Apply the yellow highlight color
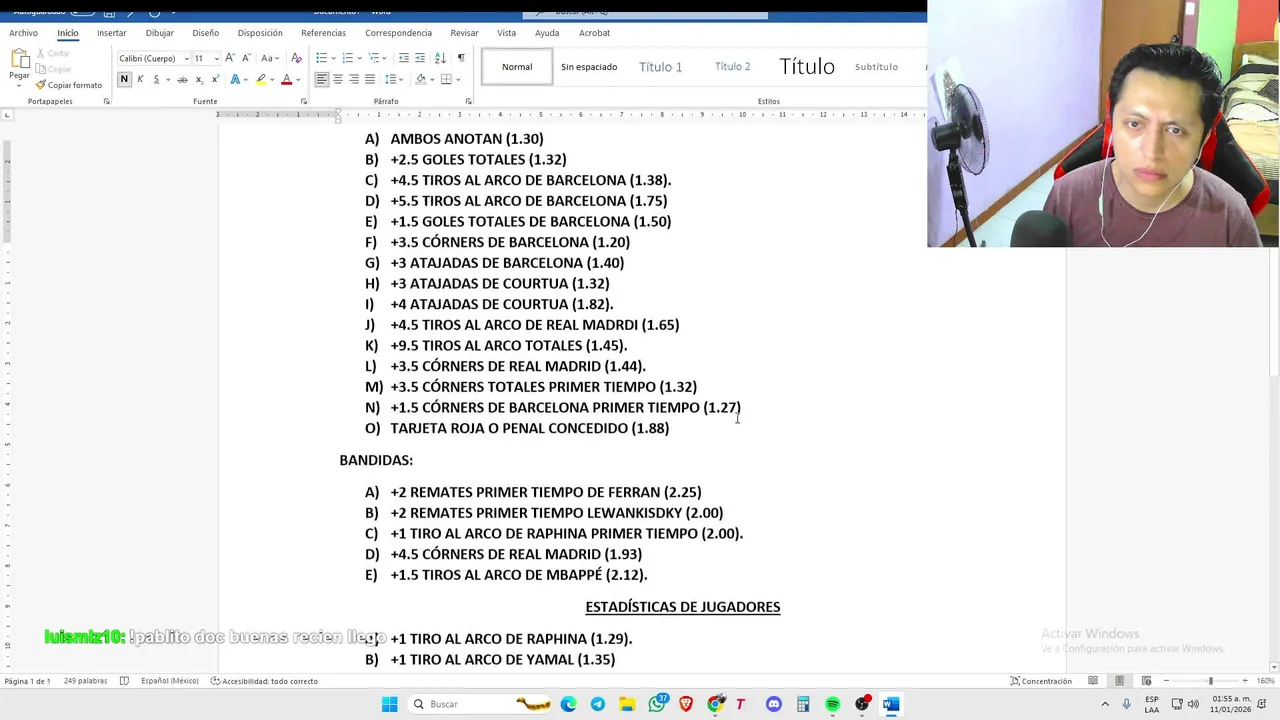Viewport: 1280px width, 720px height. click(x=261, y=79)
